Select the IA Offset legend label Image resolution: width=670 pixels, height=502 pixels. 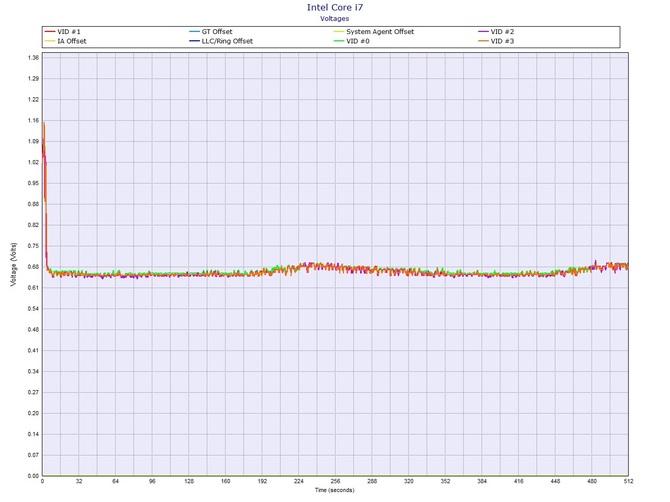click(x=72, y=41)
